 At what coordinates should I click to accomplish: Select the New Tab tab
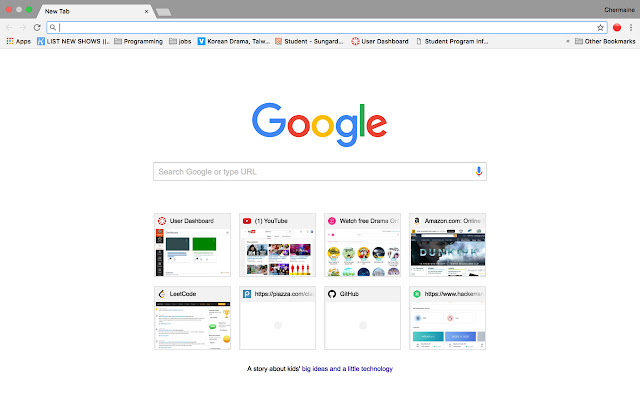96,11
